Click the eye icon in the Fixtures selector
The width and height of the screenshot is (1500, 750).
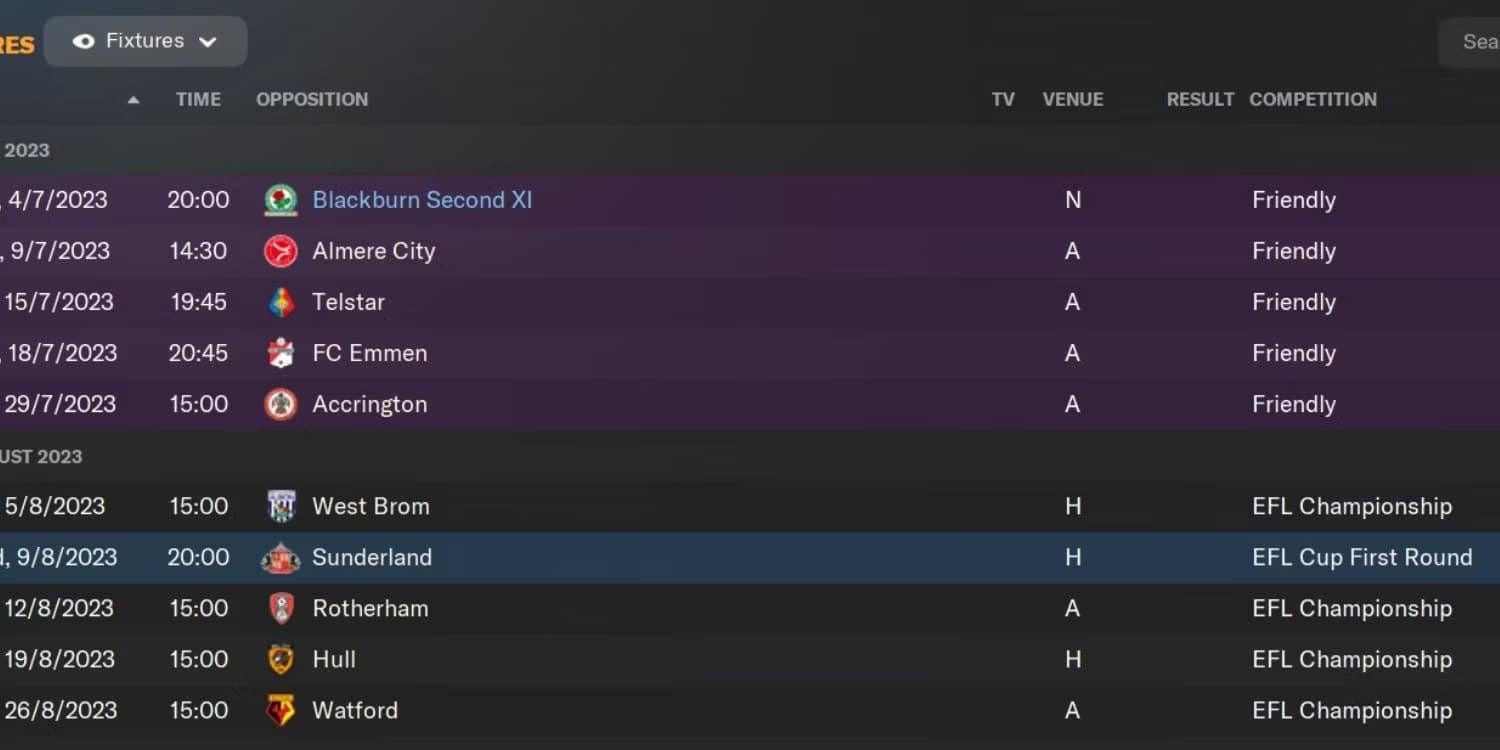82,41
